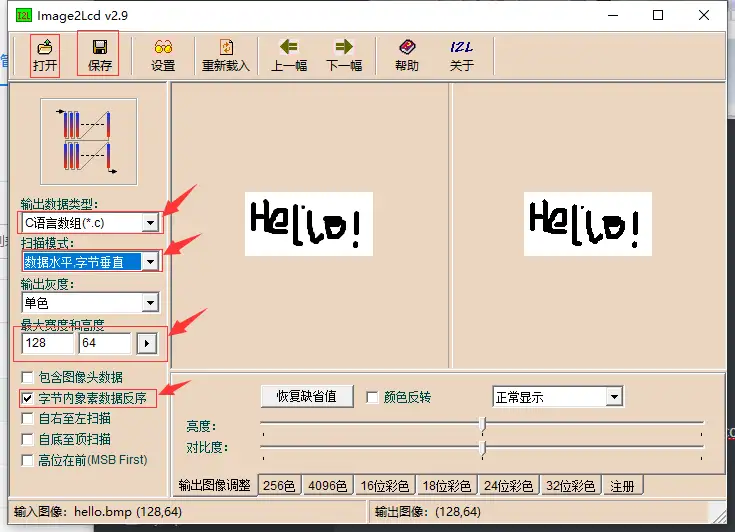Enable 包含图像头数据 checkbox

[x=28, y=377]
